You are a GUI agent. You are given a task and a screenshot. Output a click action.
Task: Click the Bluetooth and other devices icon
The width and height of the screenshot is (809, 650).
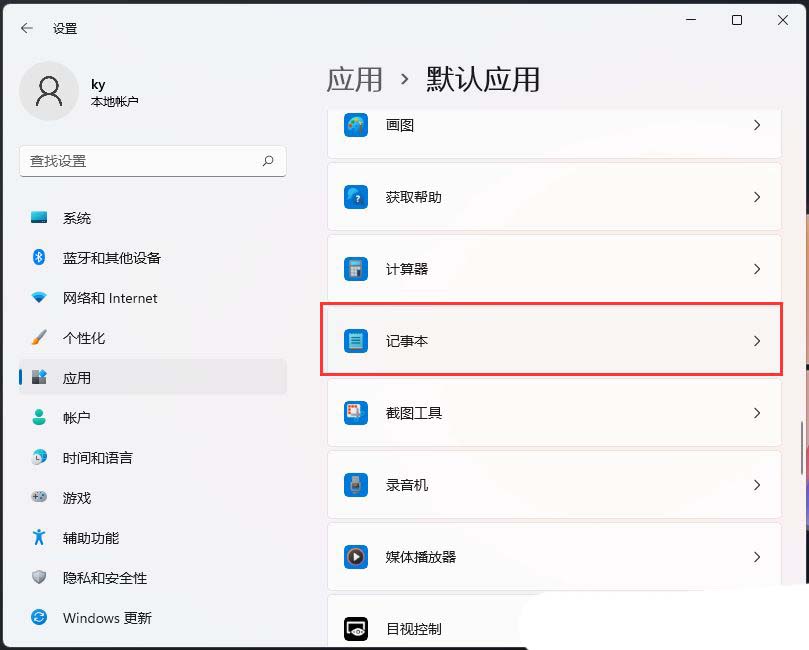pyautogui.click(x=39, y=258)
